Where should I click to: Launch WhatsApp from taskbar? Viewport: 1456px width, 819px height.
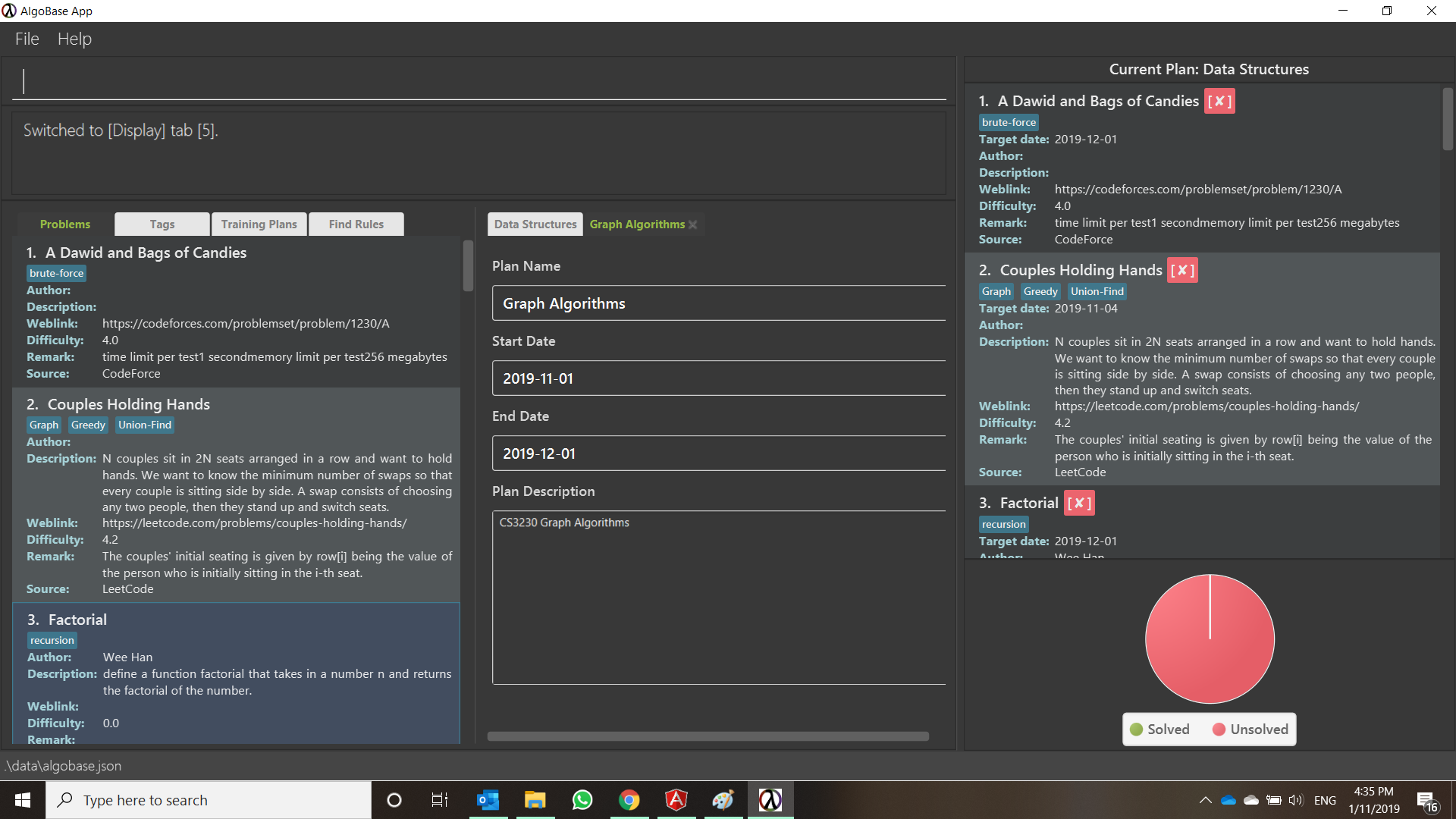[x=582, y=800]
